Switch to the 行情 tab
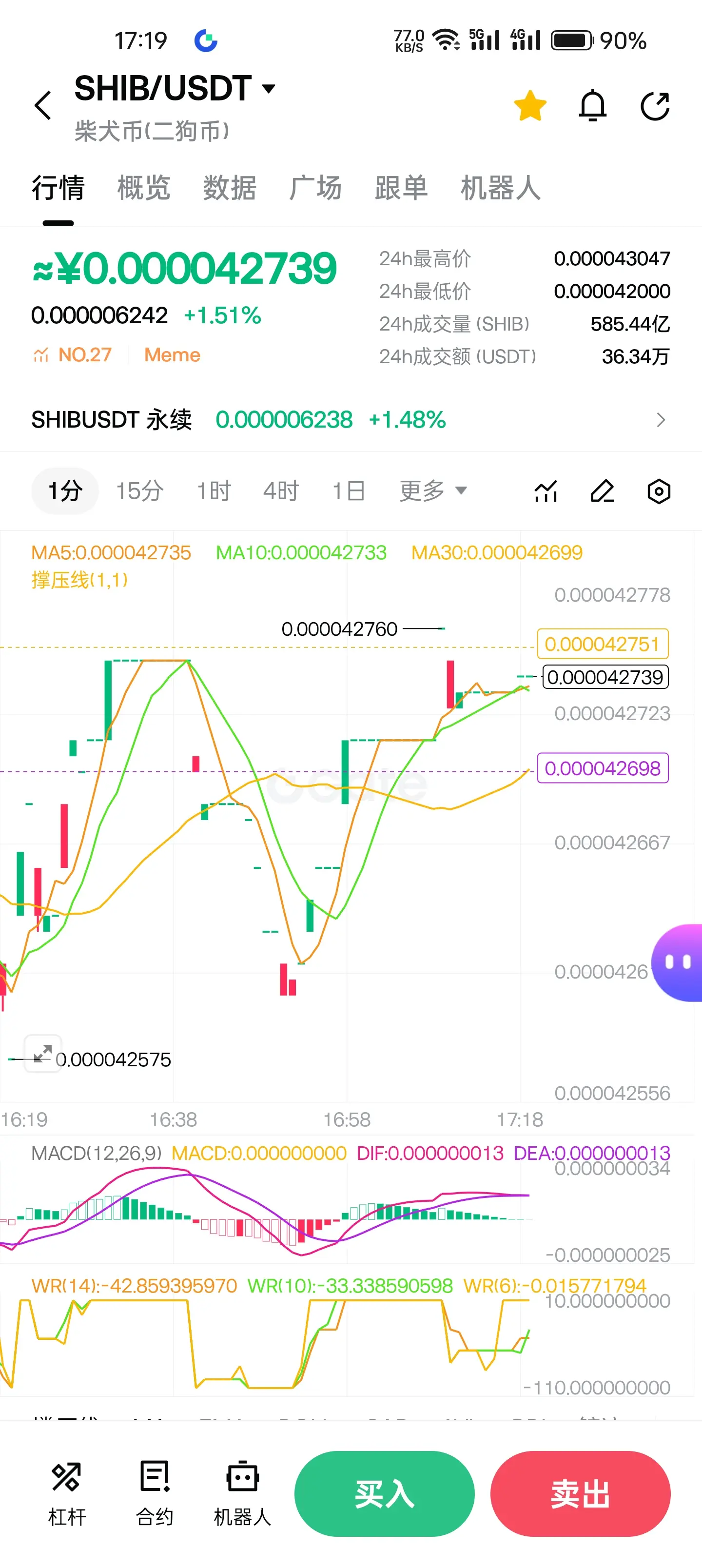The height and width of the screenshot is (1568, 702). (x=58, y=188)
